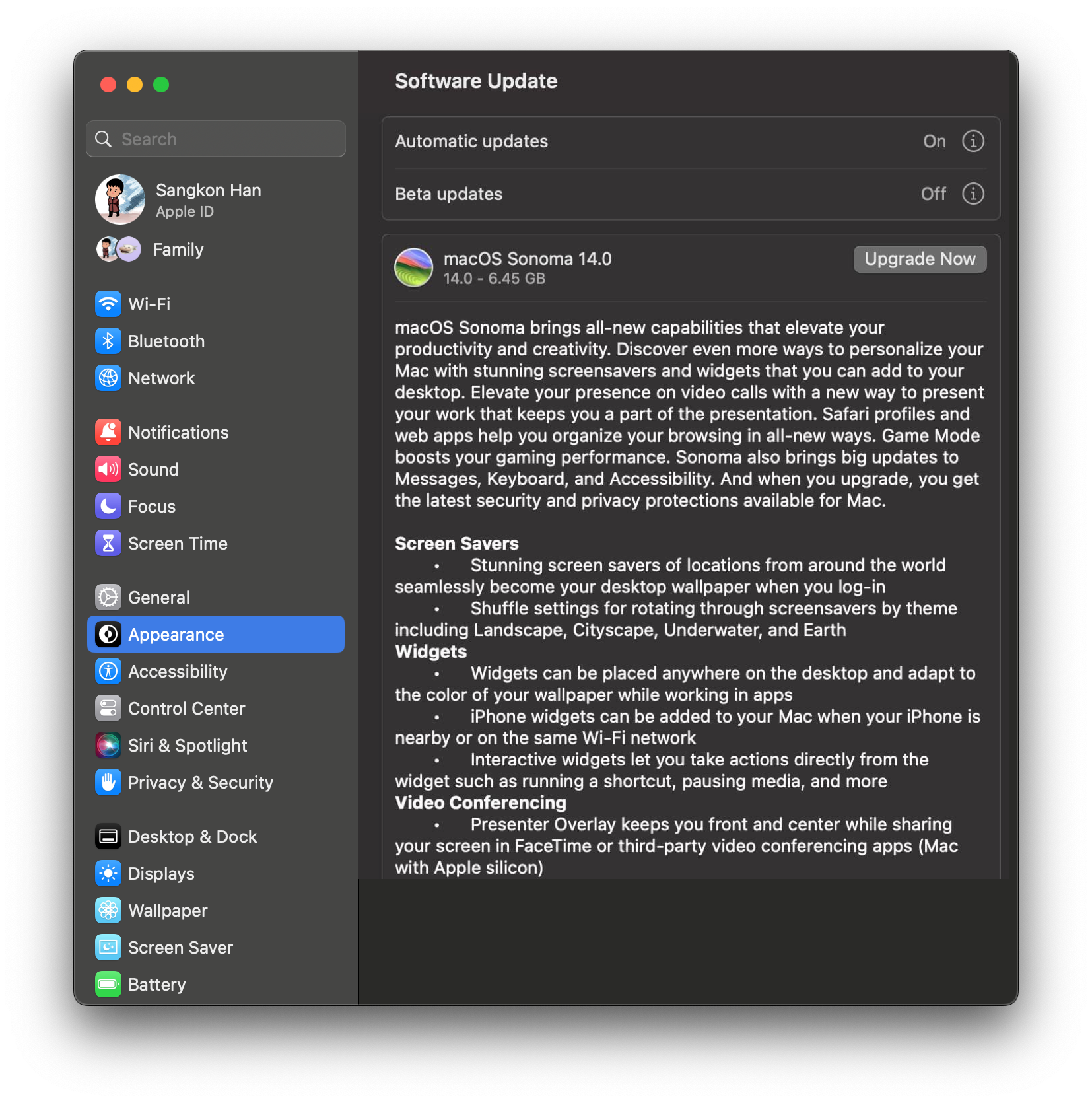Go to Accessibility label in sidebar

point(178,671)
